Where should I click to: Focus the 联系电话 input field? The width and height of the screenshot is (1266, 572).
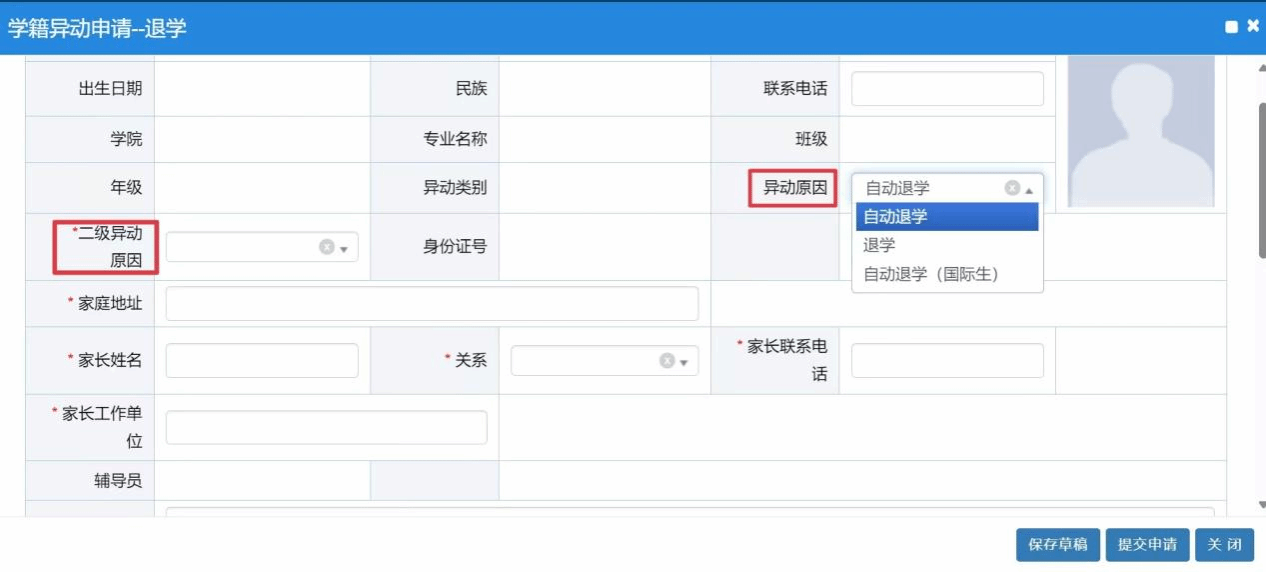[946, 89]
